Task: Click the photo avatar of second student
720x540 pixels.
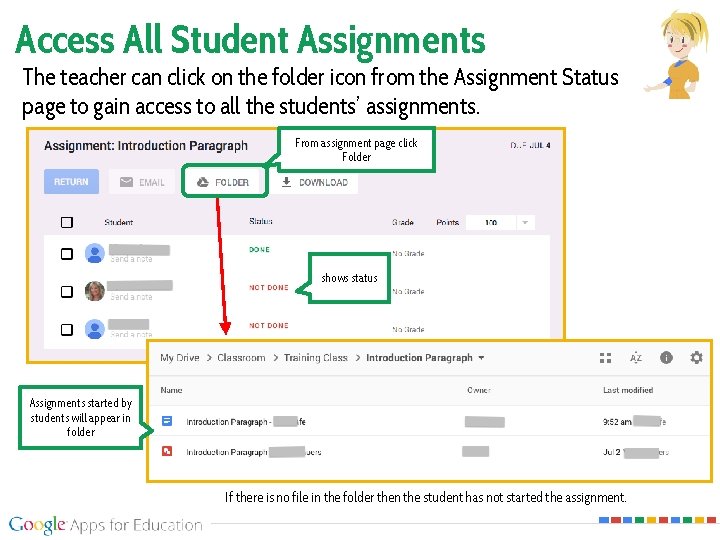Action: coord(95,291)
